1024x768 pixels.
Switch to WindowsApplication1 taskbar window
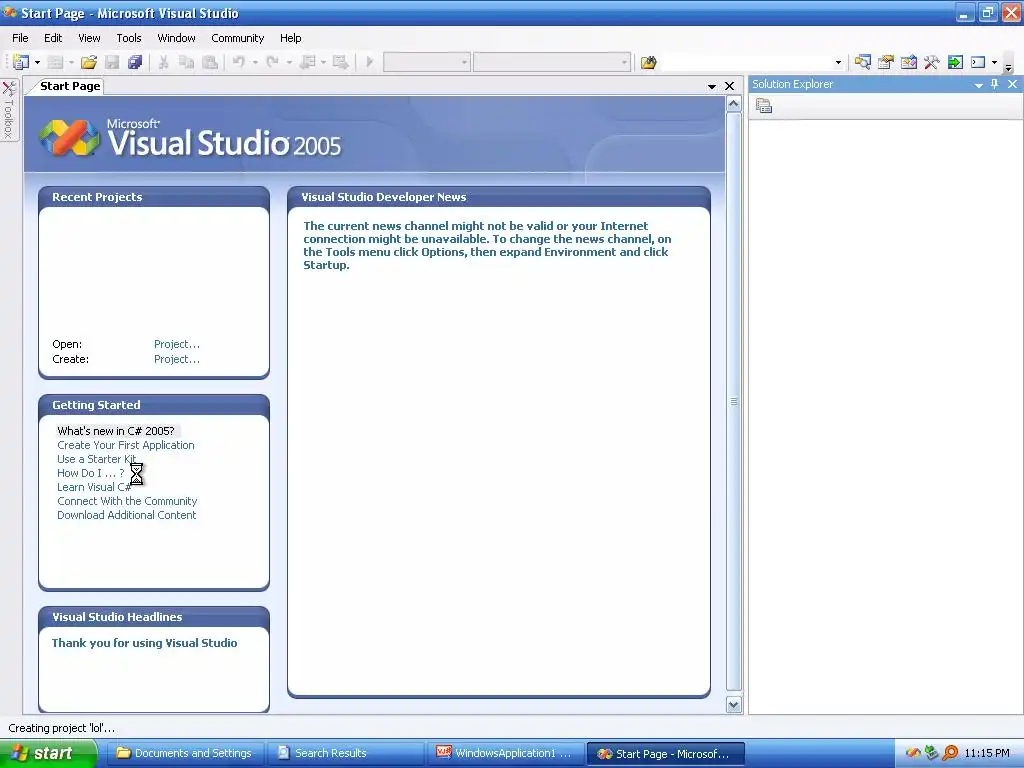(x=505, y=754)
